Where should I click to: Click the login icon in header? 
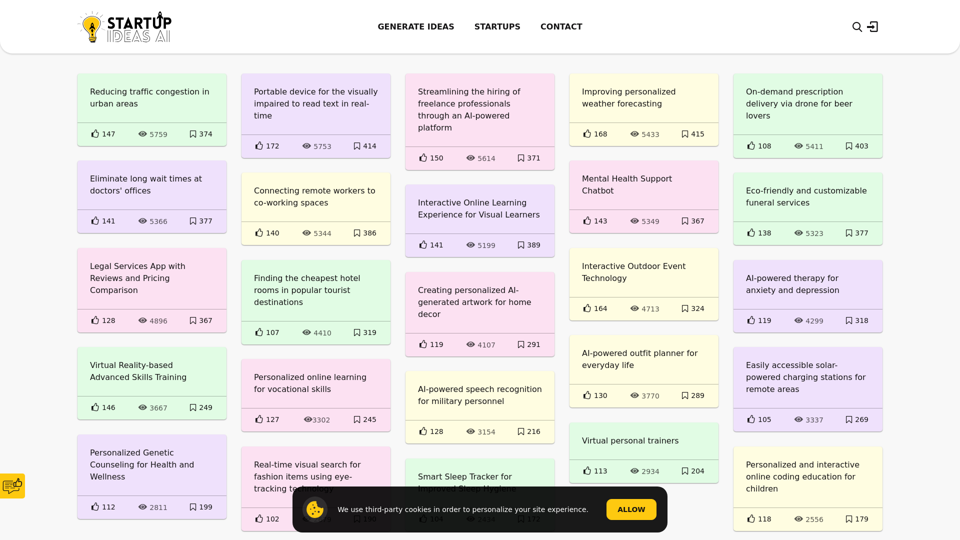click(x=873, y=27)
